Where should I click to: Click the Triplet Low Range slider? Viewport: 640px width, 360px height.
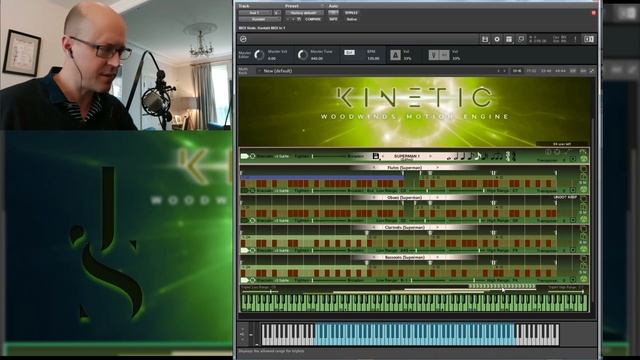[x=261, y=291]
